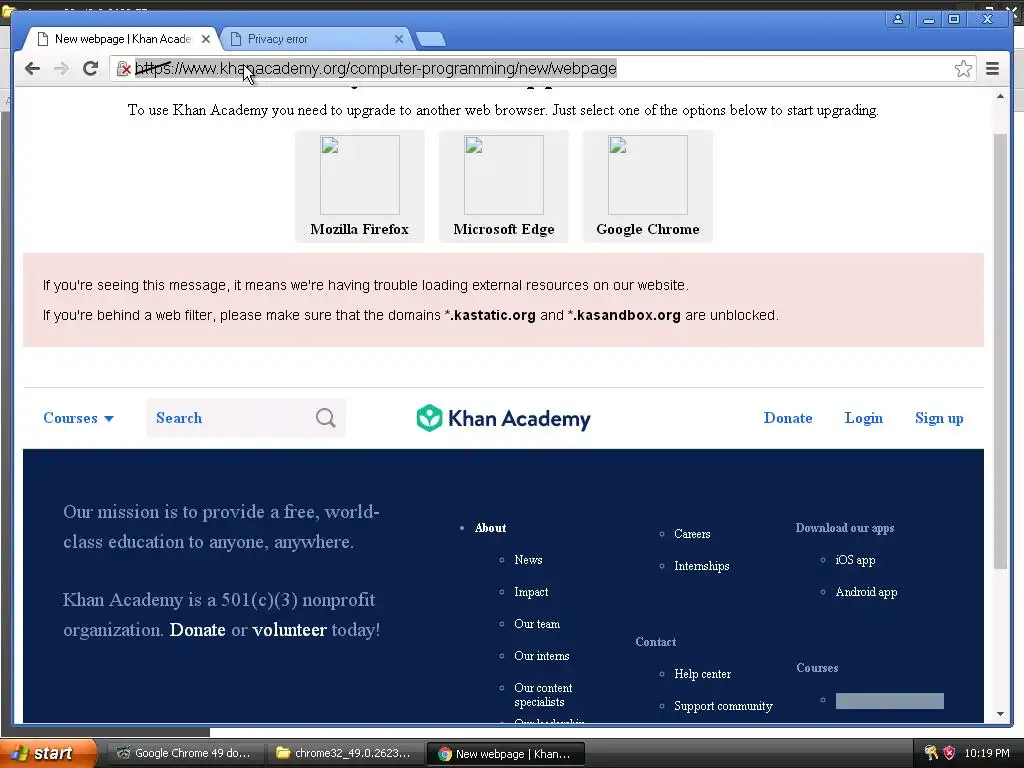Click the address bar URL

[x=376, y=69]
